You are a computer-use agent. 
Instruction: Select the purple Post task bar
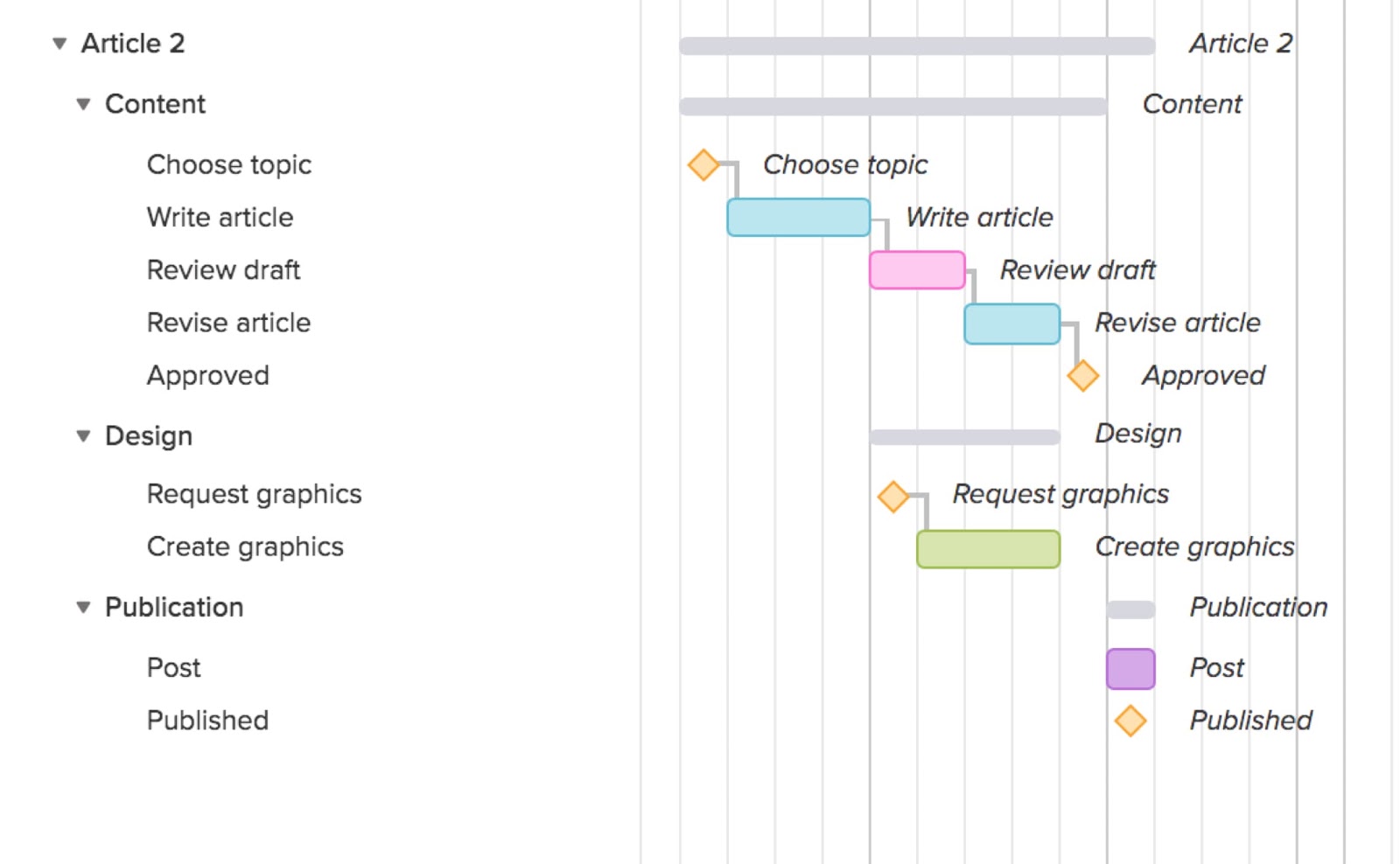pos(1130,669)
